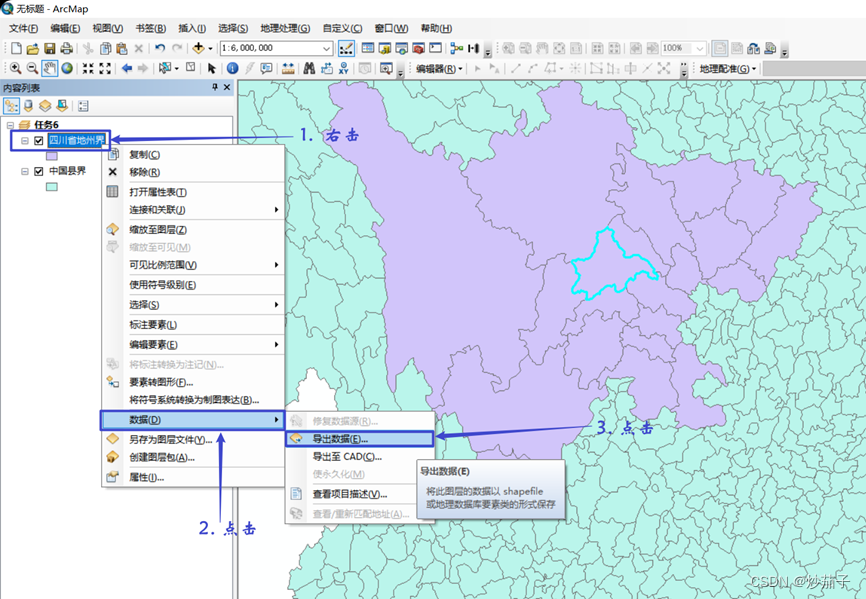The image size is (866, 599).
Task: Collapse the 中国县界 layer node
Action: pos(25,172)
